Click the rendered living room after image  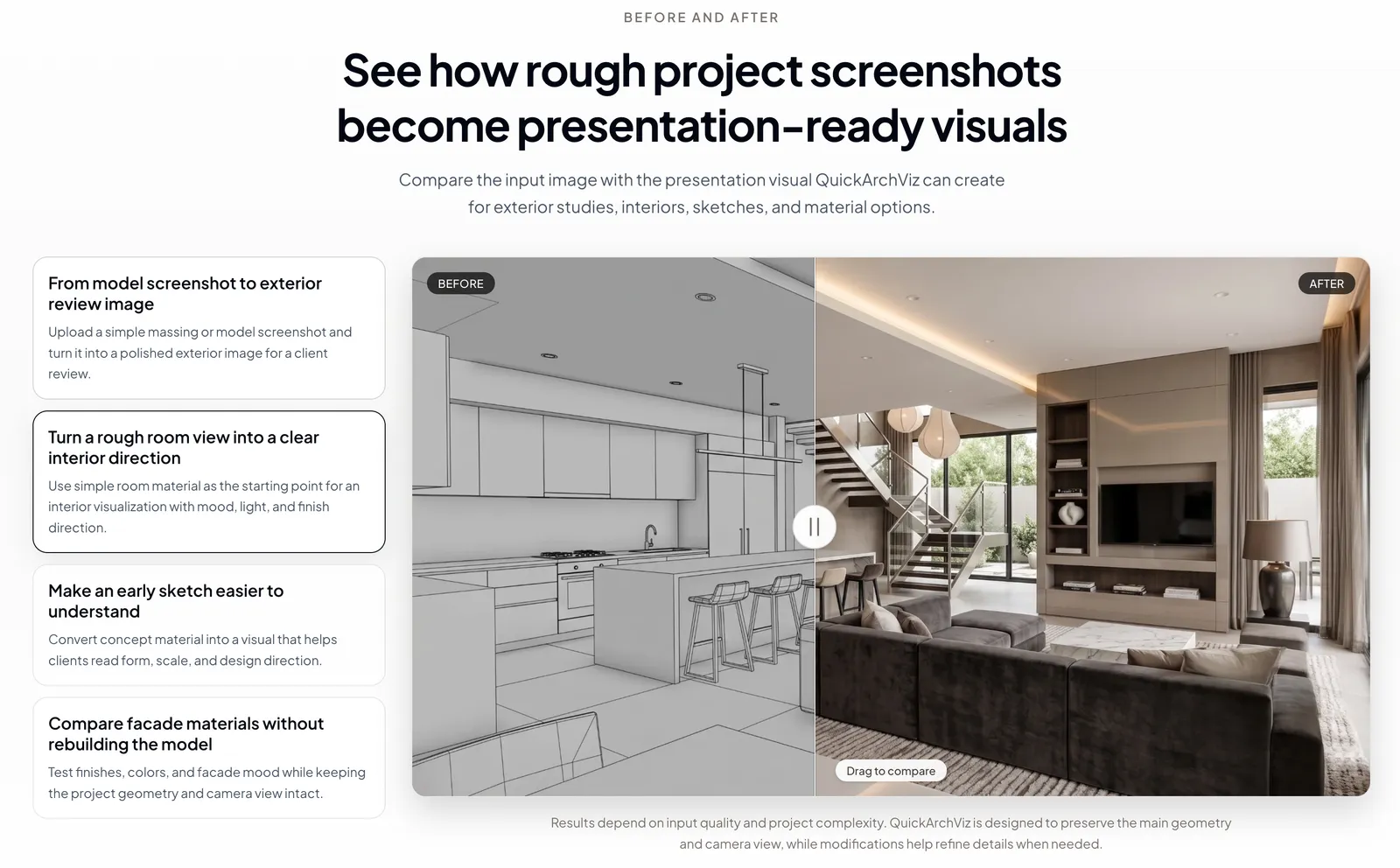tap(1092, 527)
